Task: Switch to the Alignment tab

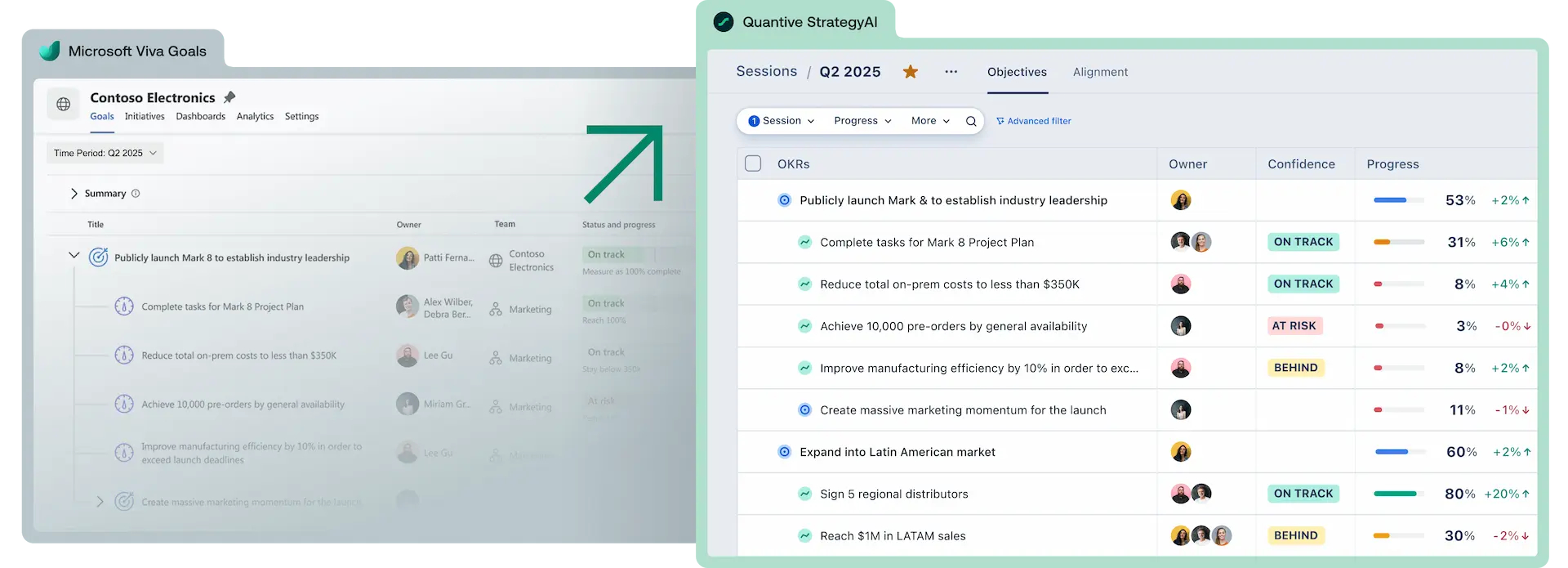Action: (1100, 72)
